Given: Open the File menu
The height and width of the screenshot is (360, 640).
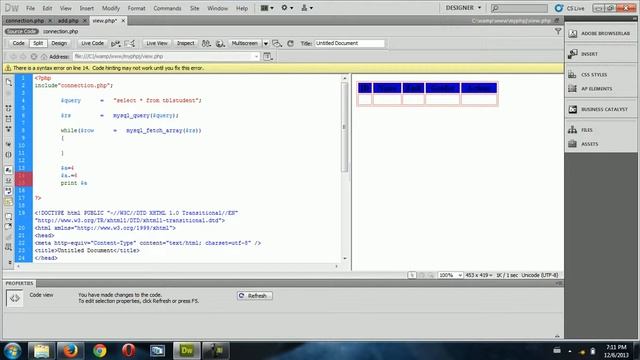Looking at the screenshot, I should tap(30, 8).
